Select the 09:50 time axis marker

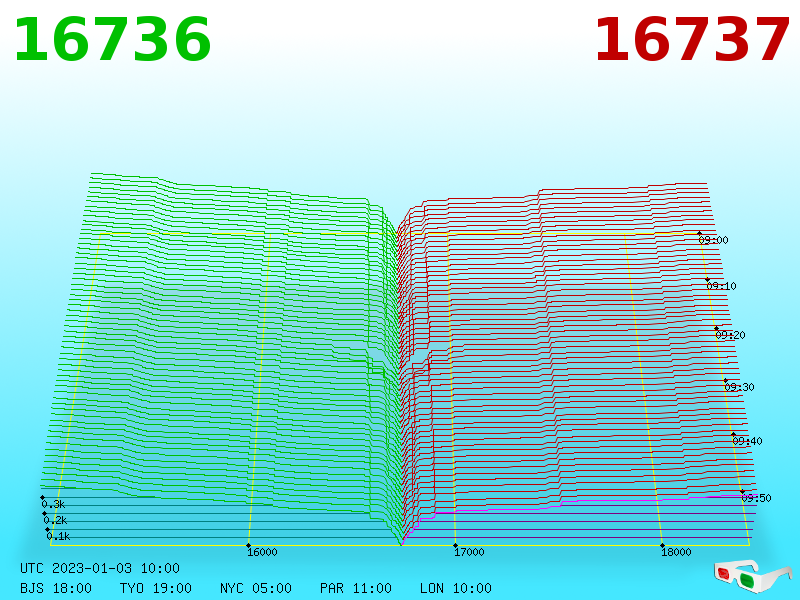[756, 498]
